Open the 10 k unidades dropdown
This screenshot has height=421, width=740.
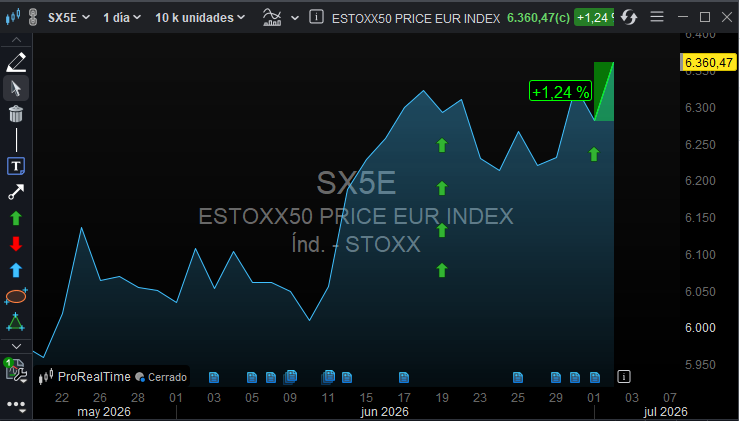(200, 17)
